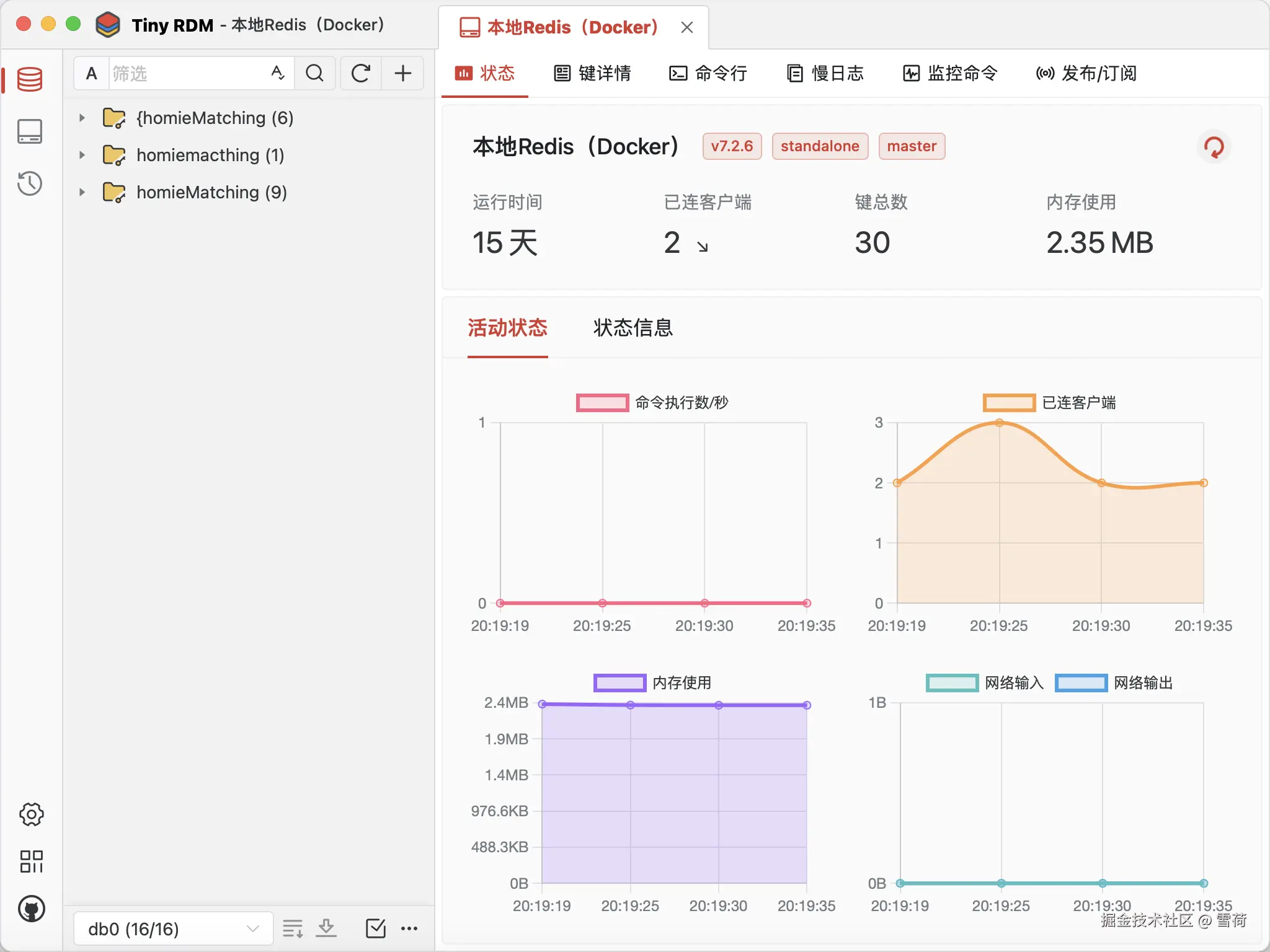Click the 内存使用 legend color swatch
This screenshot has width=1270, height=952.
point(619,683)
